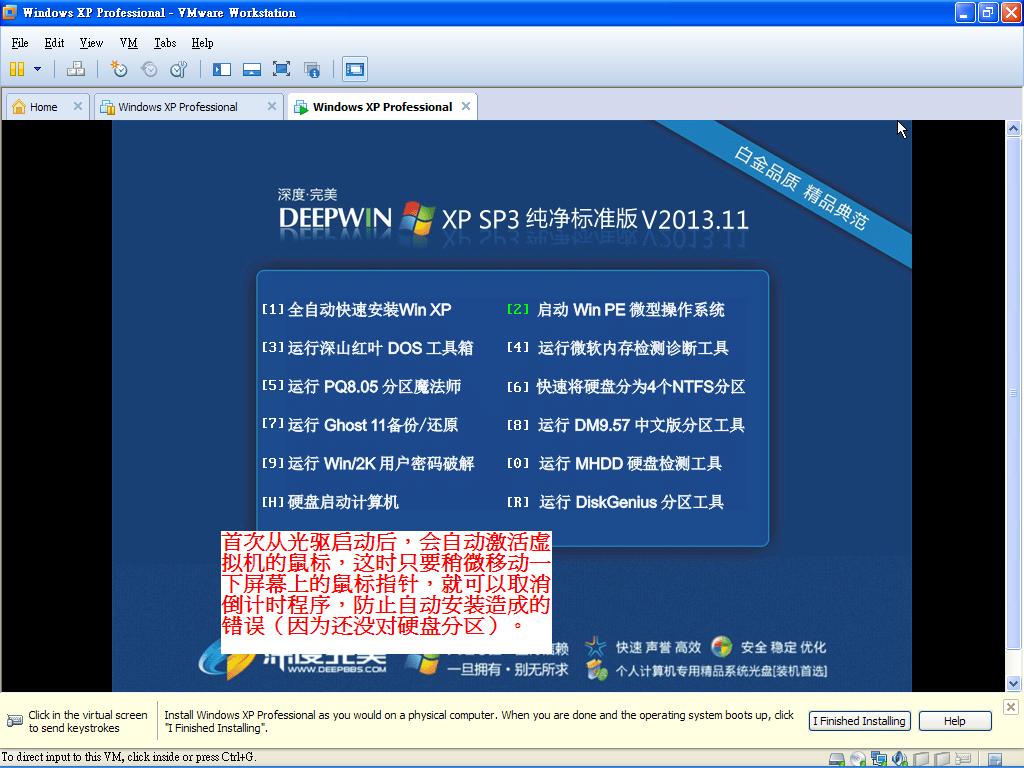This screenshot has width=1024, height=768.
Task: Choose option [8] run DM9.57 partition tool
Action: point(626,425)
